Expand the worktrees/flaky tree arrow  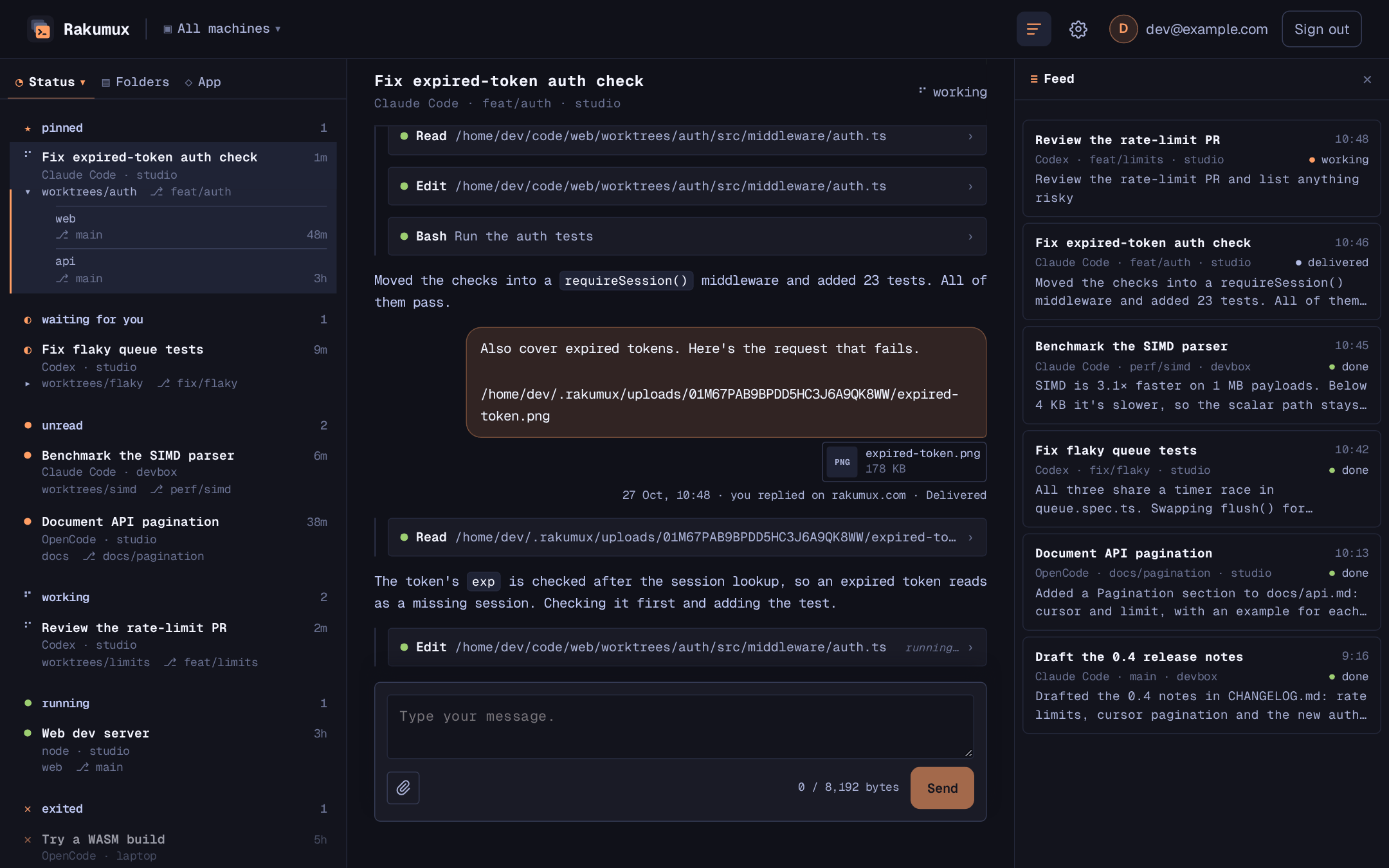pyautogui.click(x=28, y=384)
